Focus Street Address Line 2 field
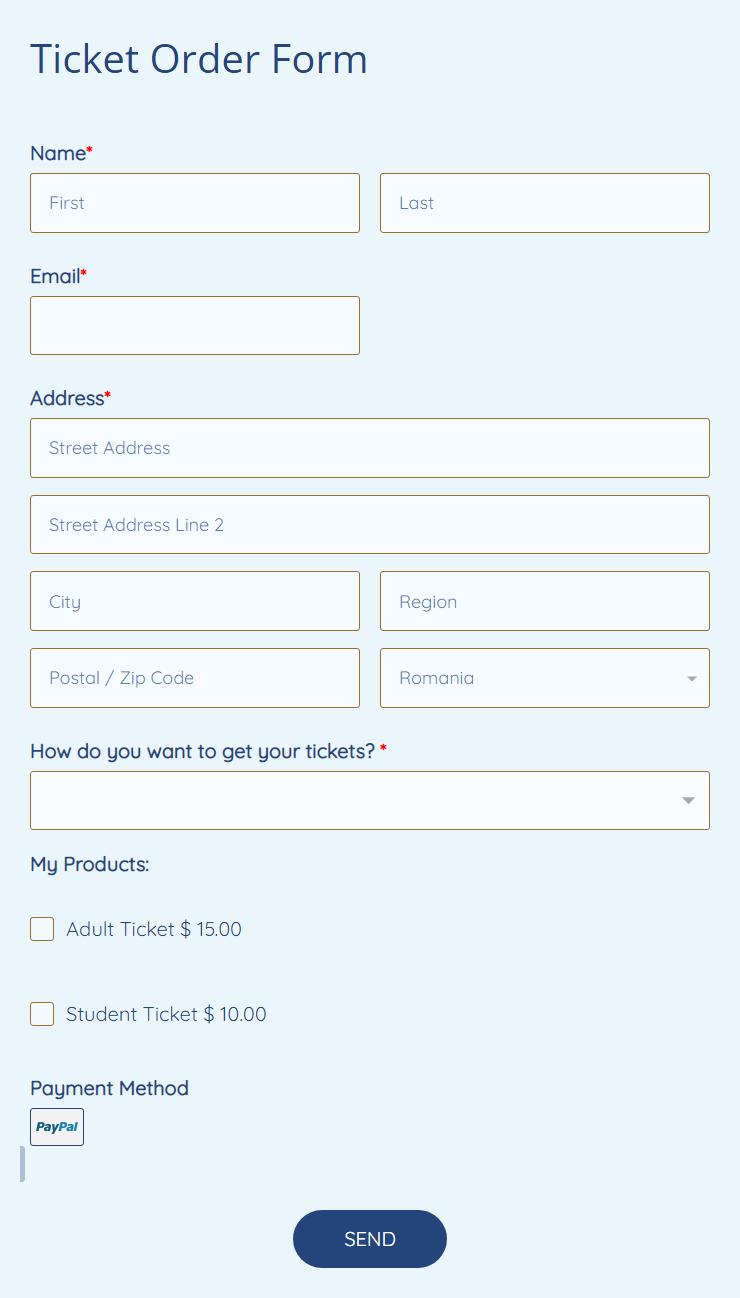Screen dimensions: 740x1298 pos(370,525)
